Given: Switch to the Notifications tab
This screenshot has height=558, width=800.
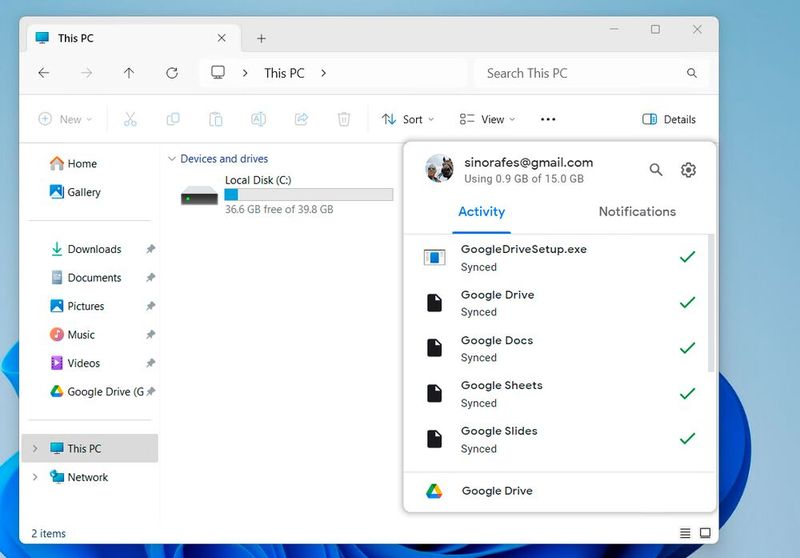Looking at the screenshot, I should tap(637, 212).
